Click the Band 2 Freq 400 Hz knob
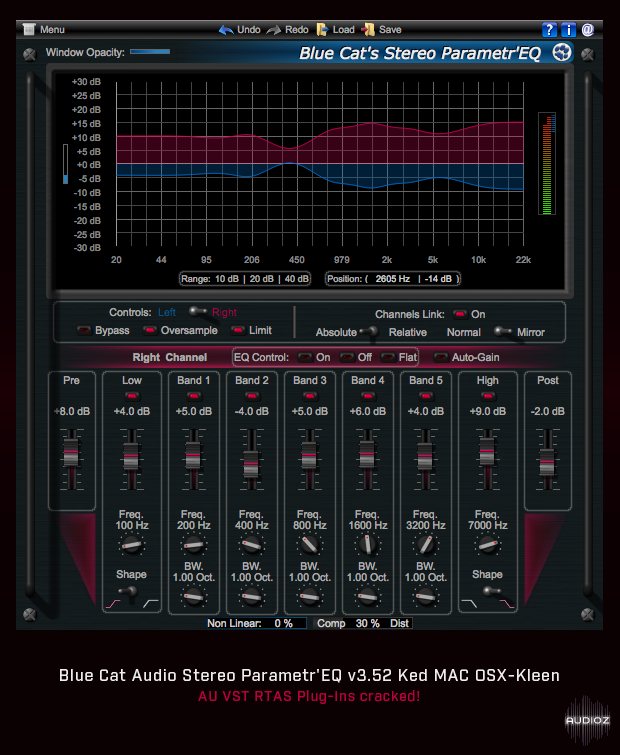620x755 pixels. (x=251, y=545)
